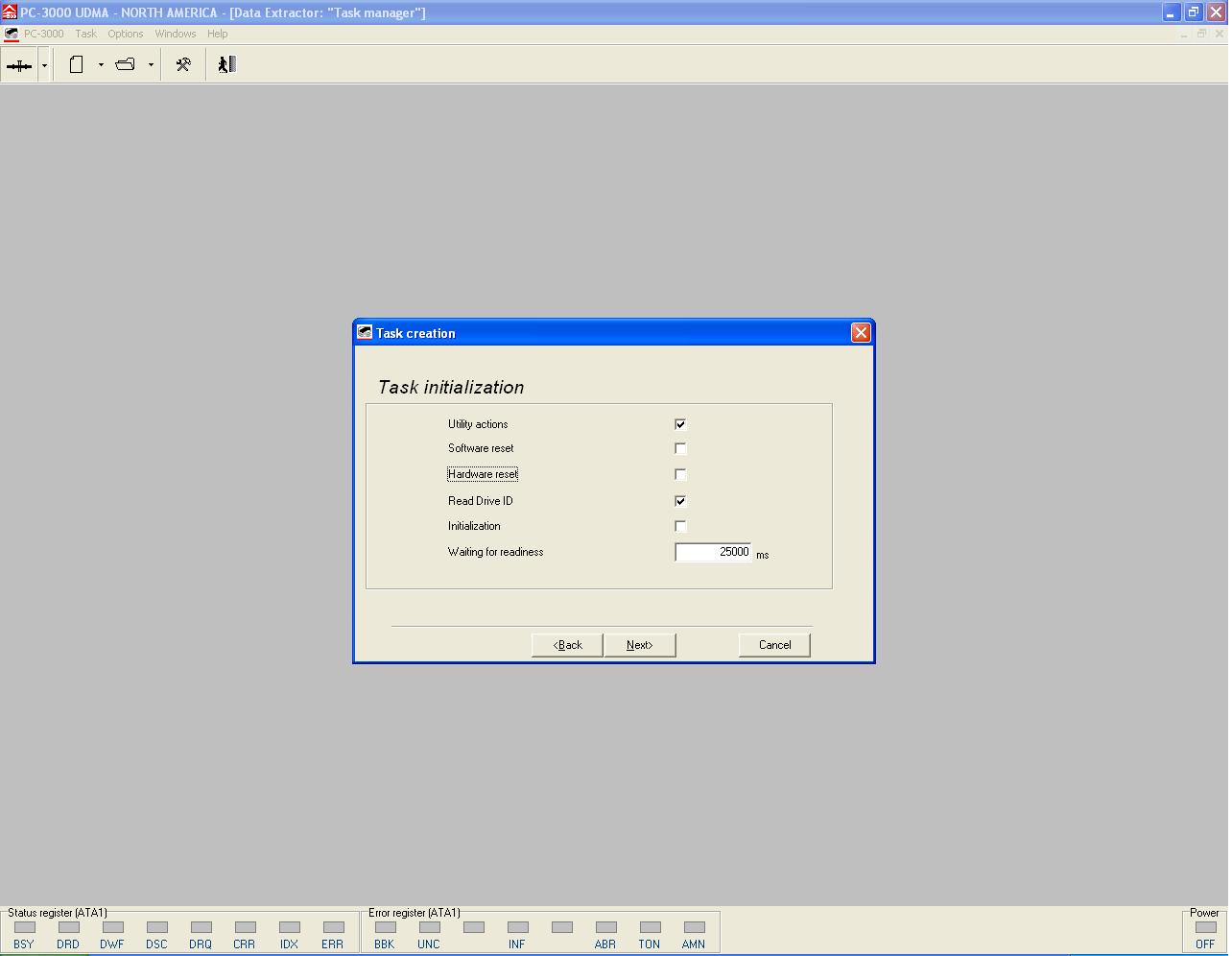
Task: Click the CRR status indicator
Action: [x=245, y=927]
